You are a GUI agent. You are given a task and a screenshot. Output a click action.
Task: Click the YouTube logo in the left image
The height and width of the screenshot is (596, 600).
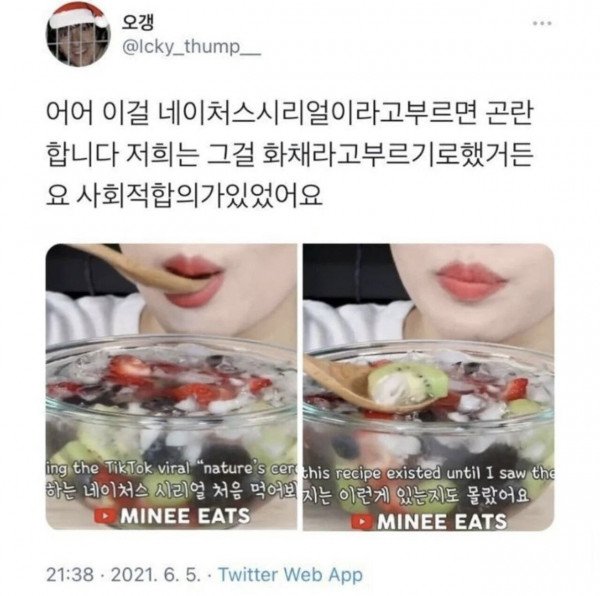coord(105,516)
